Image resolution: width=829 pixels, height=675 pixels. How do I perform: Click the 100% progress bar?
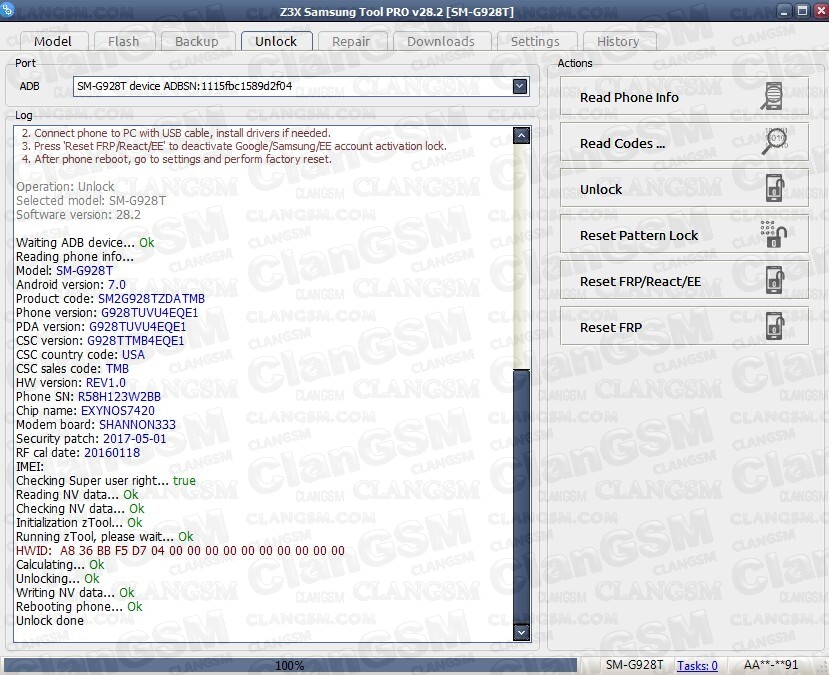[x=290, y=665]
